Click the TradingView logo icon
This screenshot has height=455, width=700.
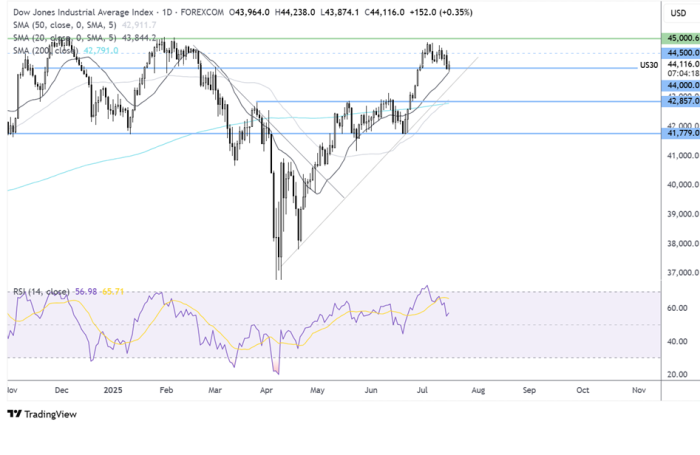(14, 414)
